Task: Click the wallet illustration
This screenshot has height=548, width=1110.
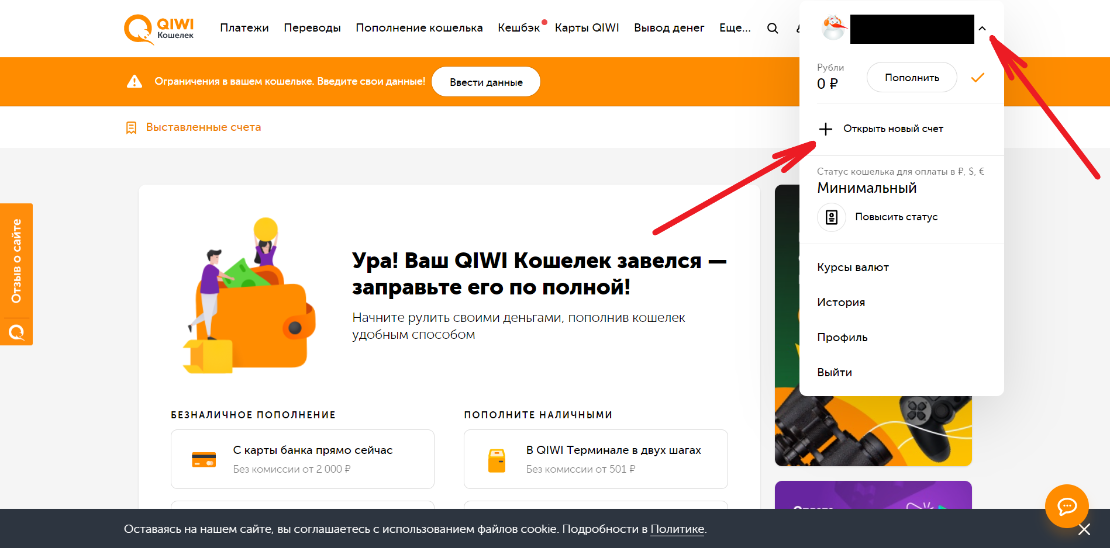Action: coord(248,295)
